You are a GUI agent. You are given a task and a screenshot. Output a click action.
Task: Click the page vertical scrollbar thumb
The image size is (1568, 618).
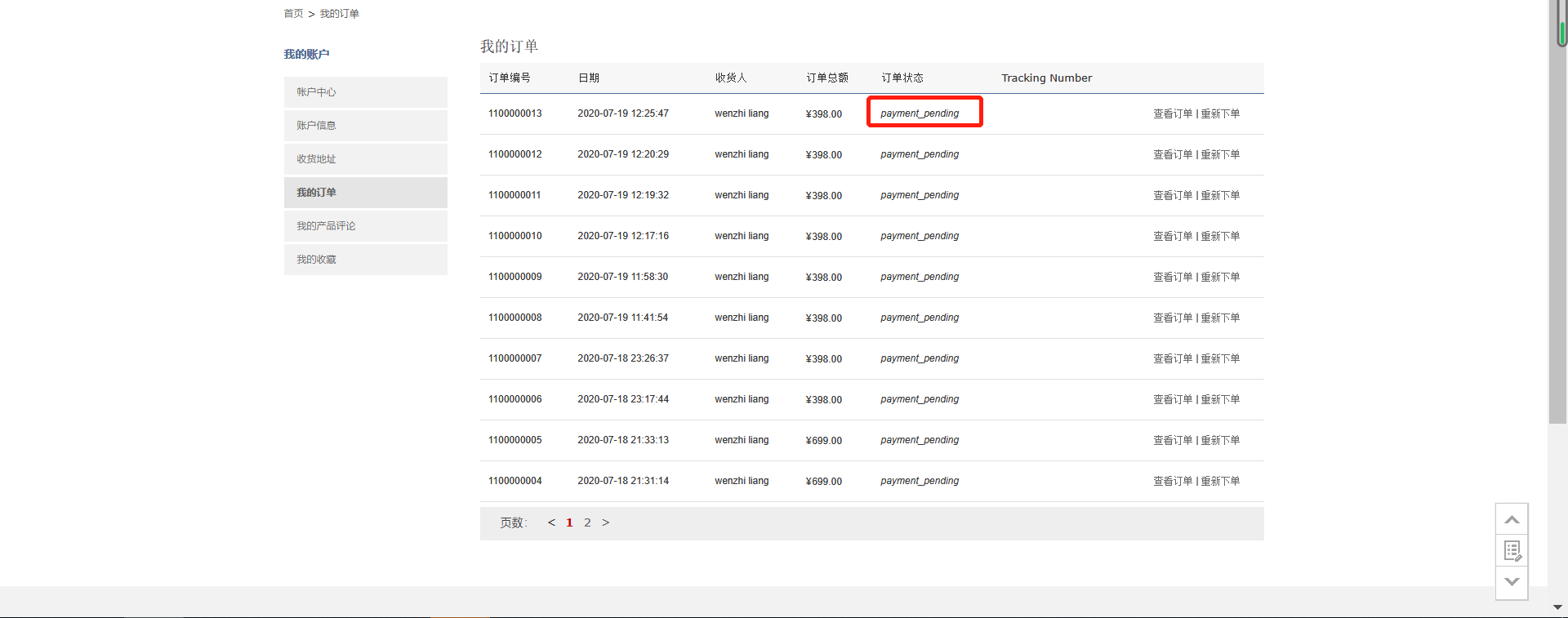click(1557, 212)
